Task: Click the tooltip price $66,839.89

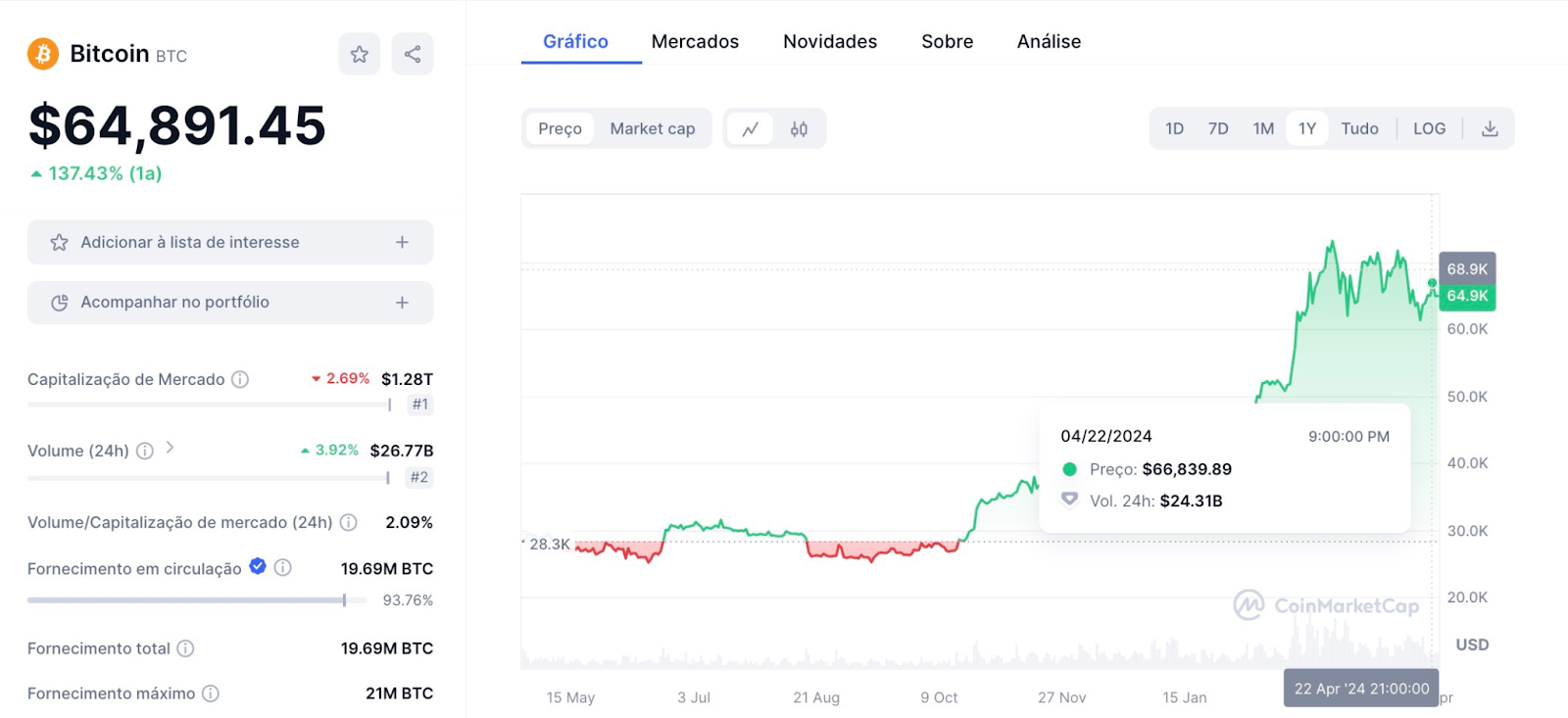Action: 1187,469
